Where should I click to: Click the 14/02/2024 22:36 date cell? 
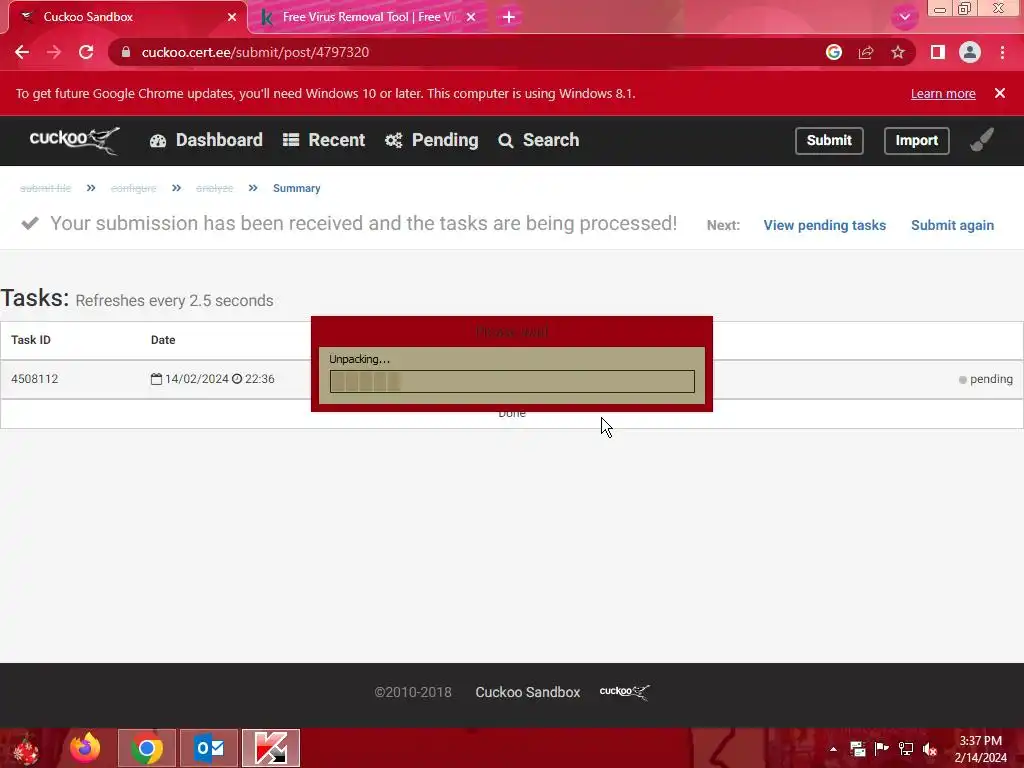tap(212, 379)
